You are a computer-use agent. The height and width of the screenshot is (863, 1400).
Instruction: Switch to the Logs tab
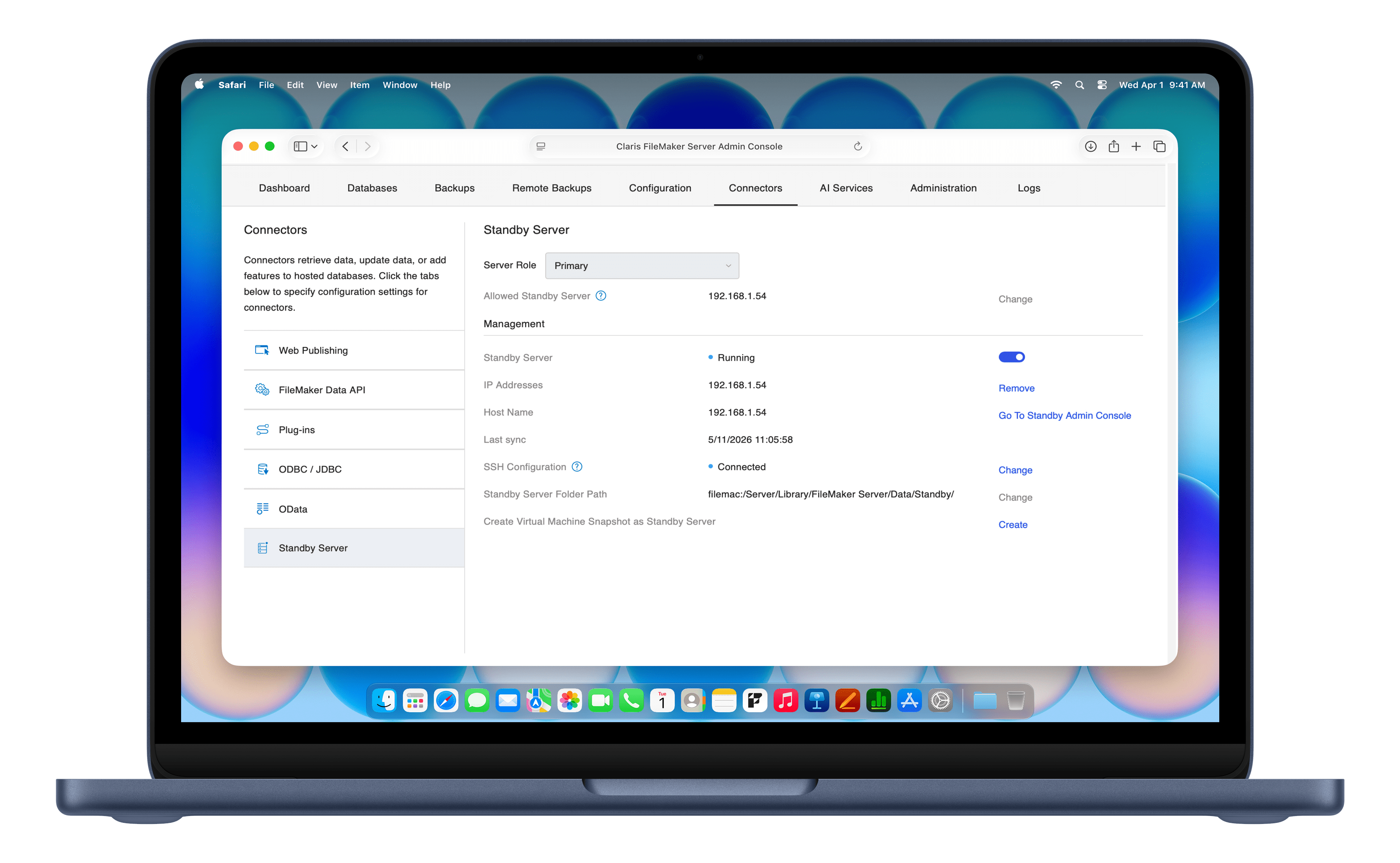tap(1028, 188)
